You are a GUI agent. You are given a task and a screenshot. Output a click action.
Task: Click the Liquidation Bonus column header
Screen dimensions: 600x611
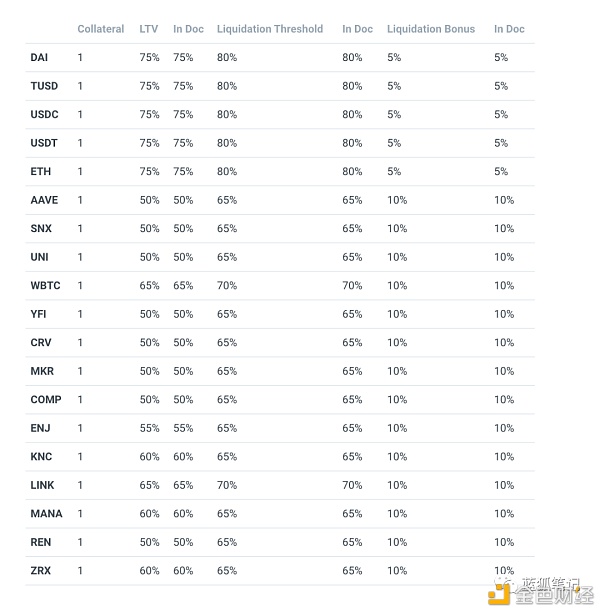[431, 29]
